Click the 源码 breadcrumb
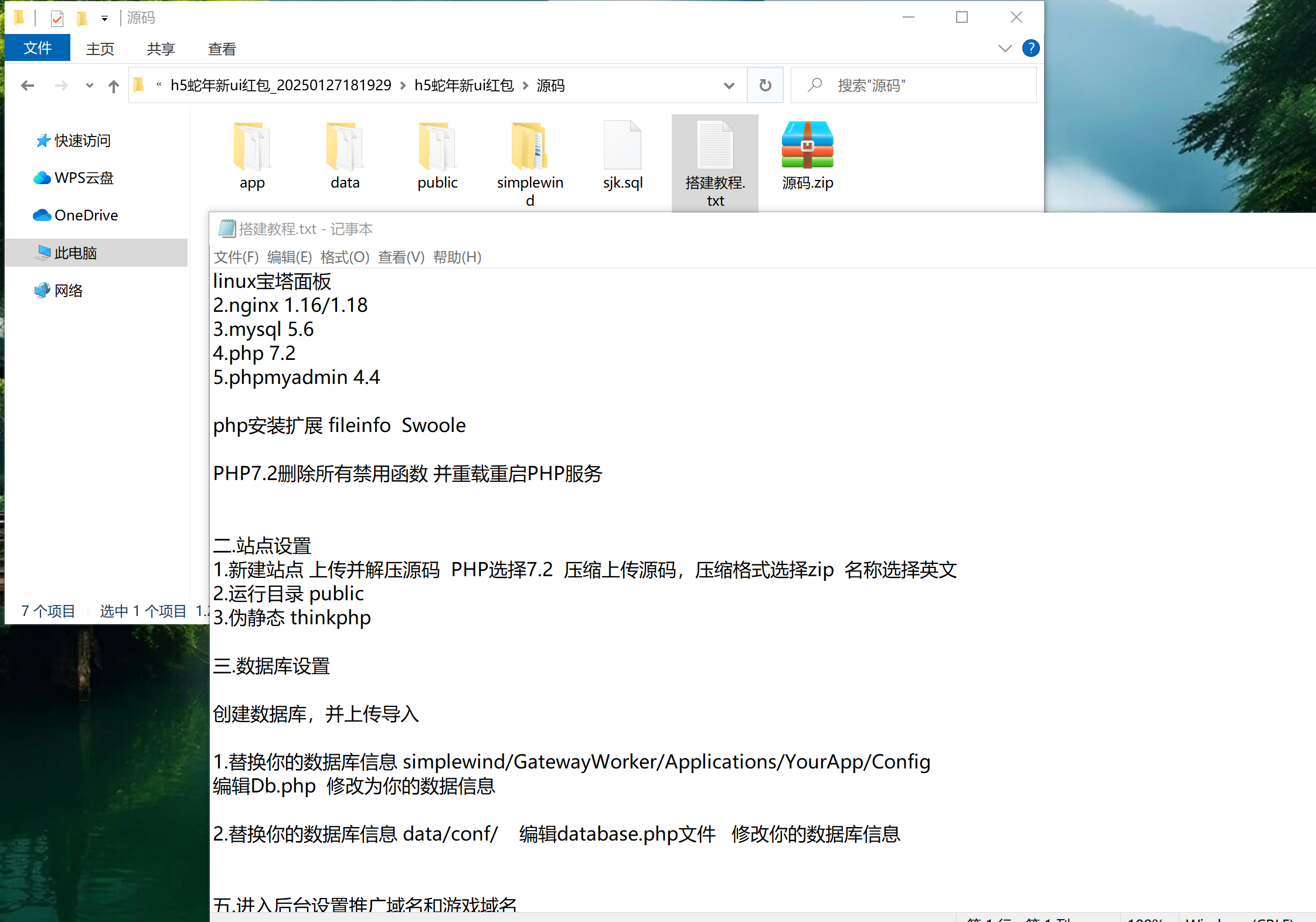This screenshot has height=922, width=1316. point(550,86)
